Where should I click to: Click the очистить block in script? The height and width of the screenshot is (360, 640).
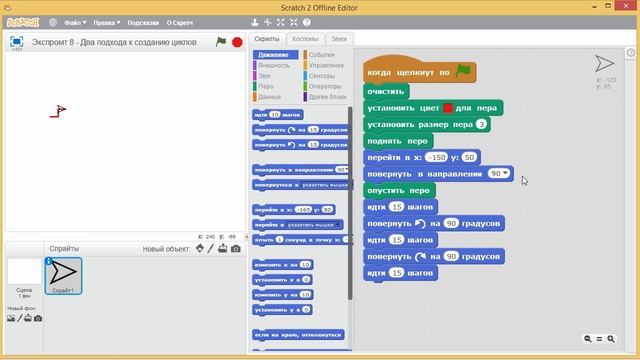tap(386, 91)
